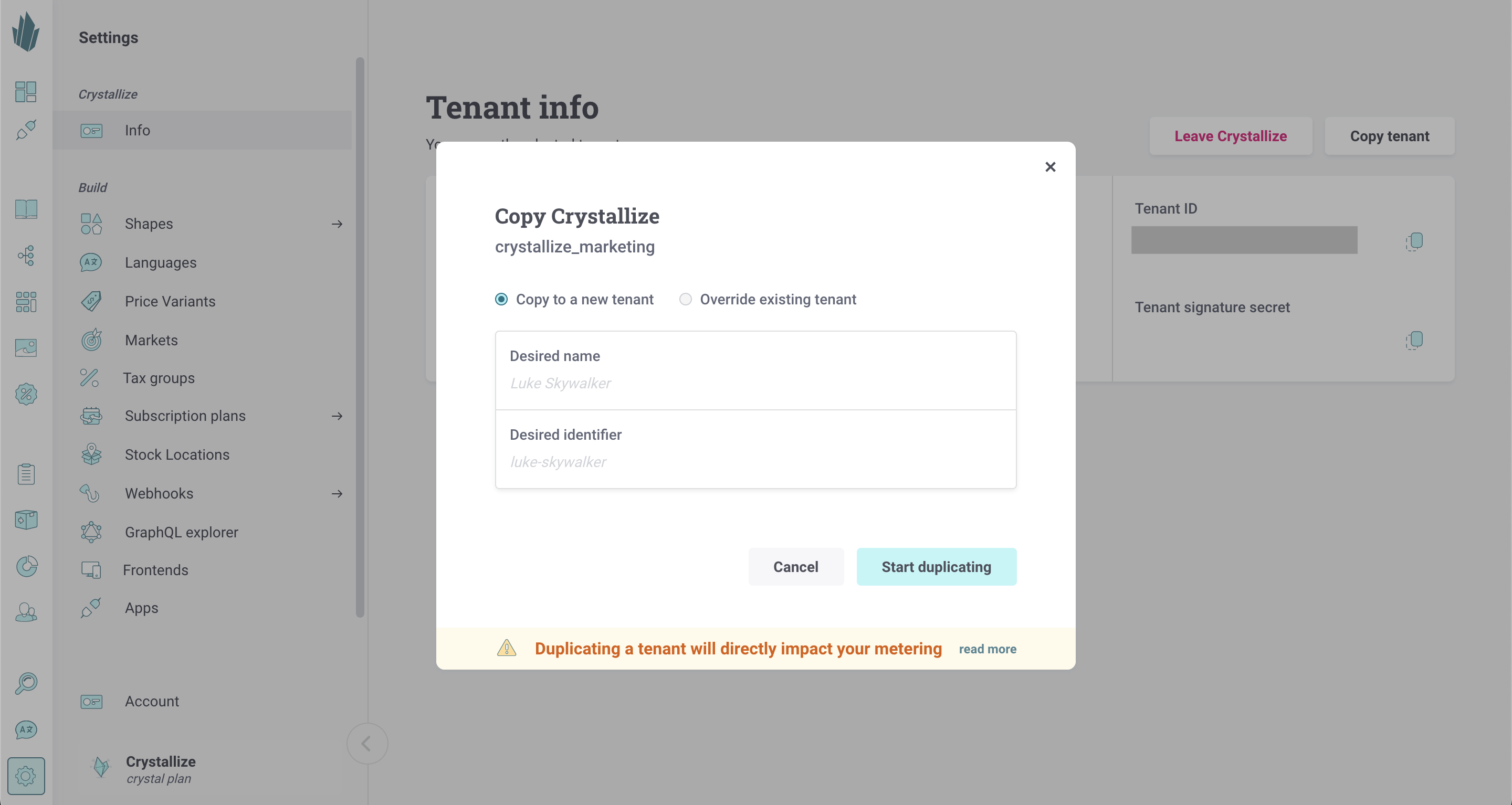Open the plug apps icon in left rail
Screen dimensions: 1512x805
tap(26, 130)
